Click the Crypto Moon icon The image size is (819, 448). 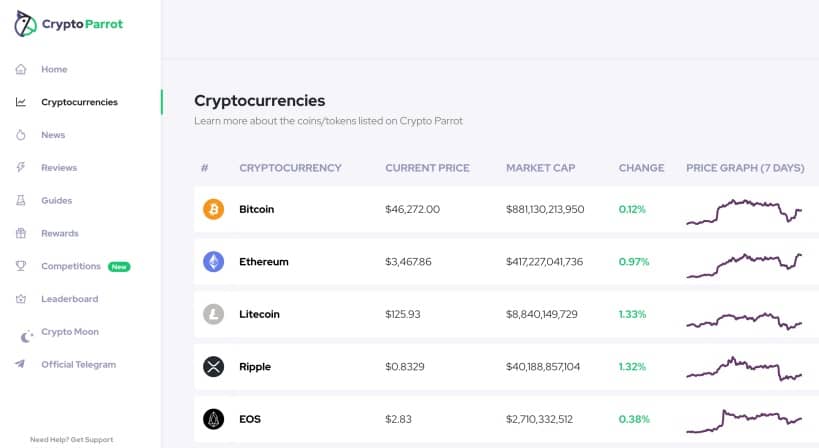click(26, 335)
